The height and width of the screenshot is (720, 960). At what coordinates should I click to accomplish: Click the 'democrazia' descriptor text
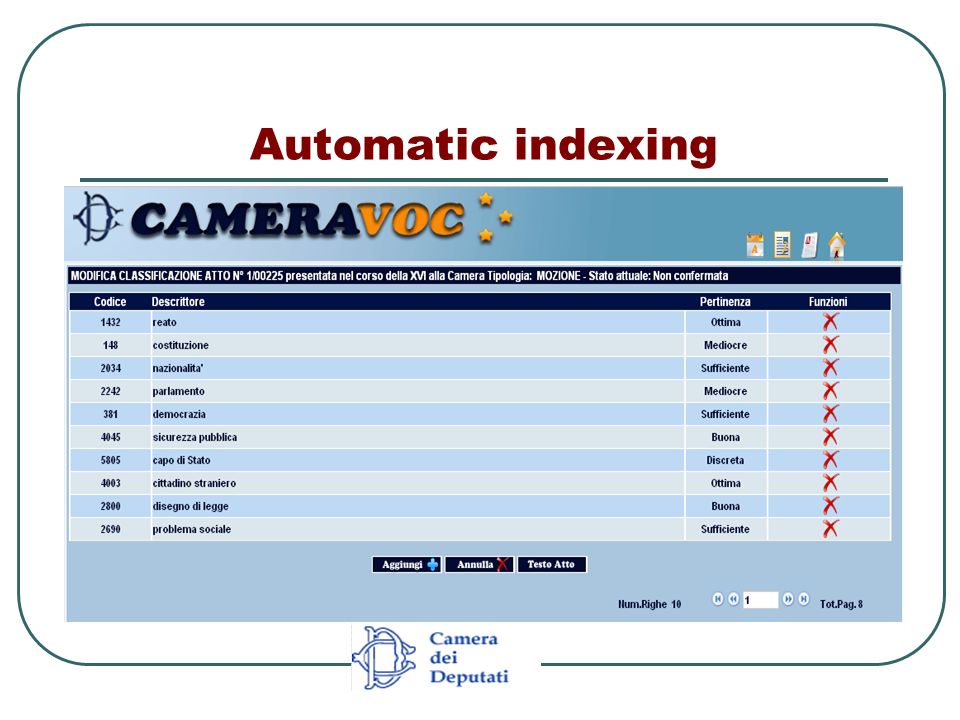tap(179, 414)
